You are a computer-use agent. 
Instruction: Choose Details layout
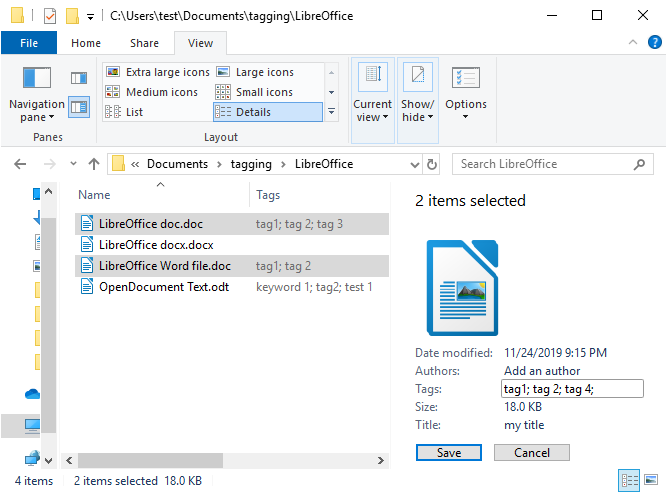tap(268, 112)
